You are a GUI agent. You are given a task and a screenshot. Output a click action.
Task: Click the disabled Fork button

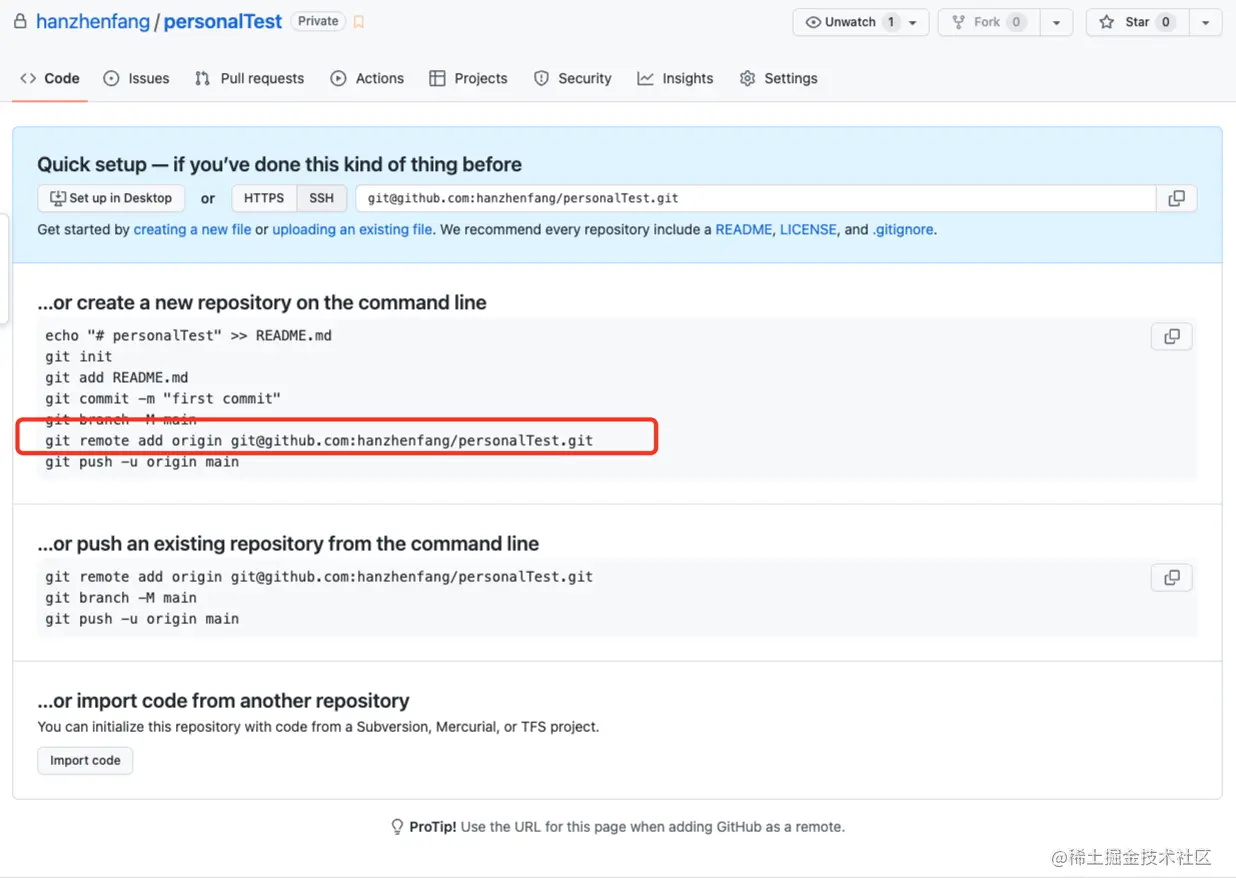click(989, 22)
